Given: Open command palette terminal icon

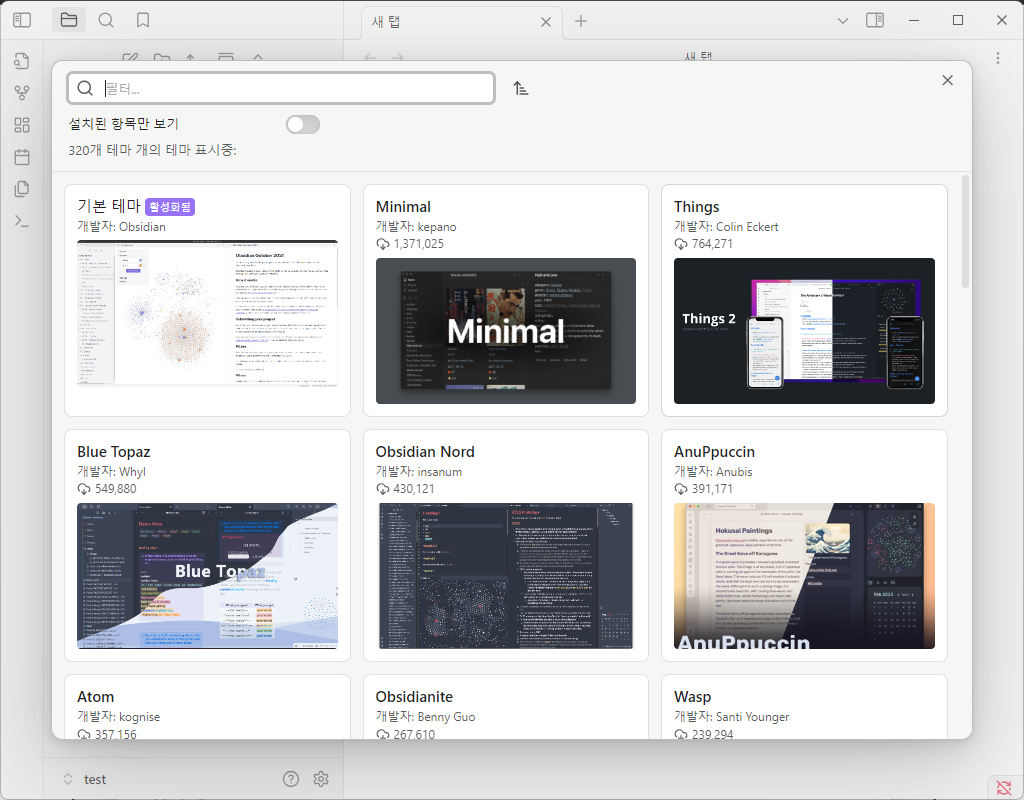Looking at the screenshot, I should (22, 221).
